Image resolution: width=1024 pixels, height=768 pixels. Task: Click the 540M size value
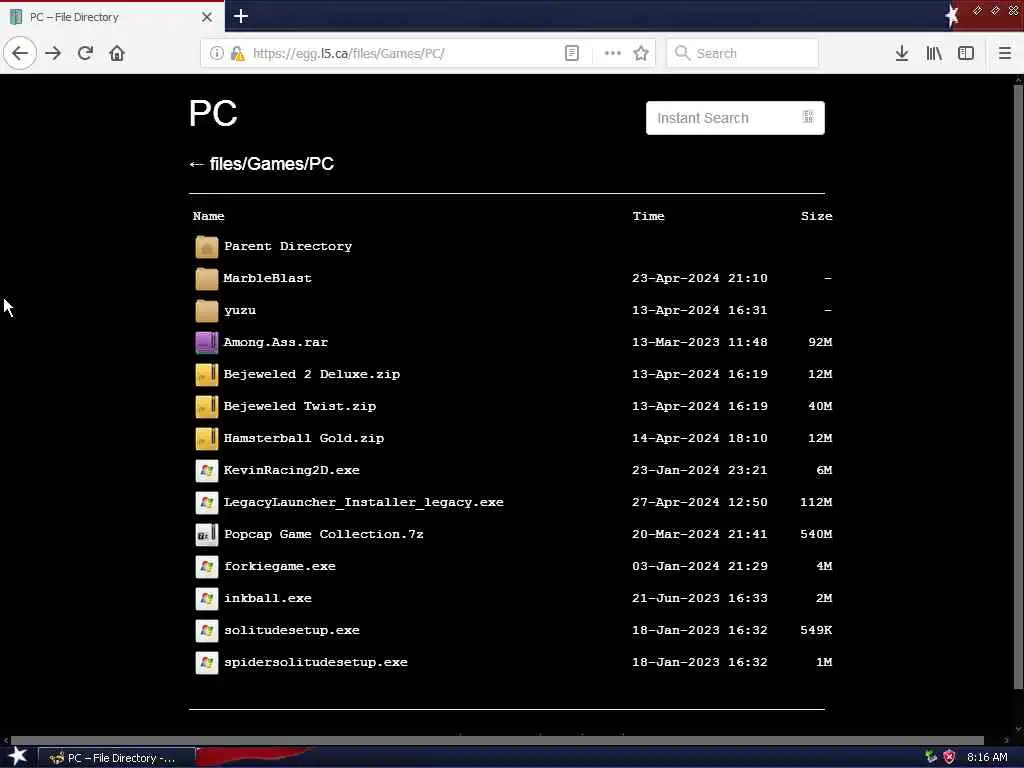coord(816,534)
